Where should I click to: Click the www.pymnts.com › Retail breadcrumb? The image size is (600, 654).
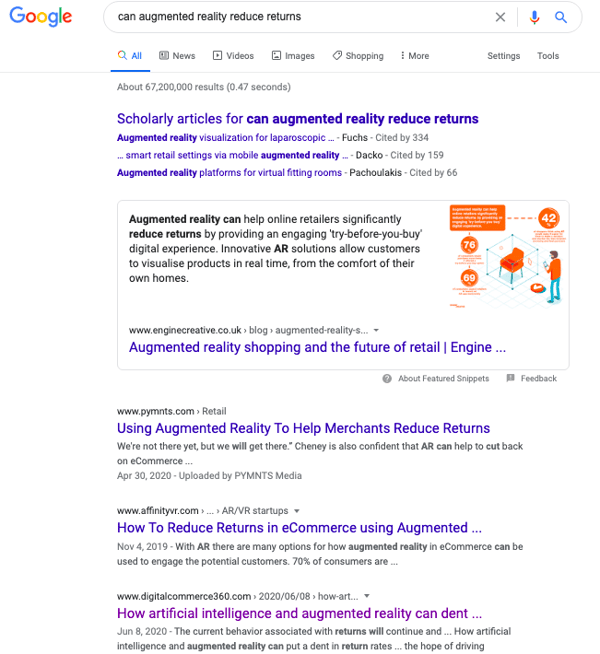click(x=172, y=411)
